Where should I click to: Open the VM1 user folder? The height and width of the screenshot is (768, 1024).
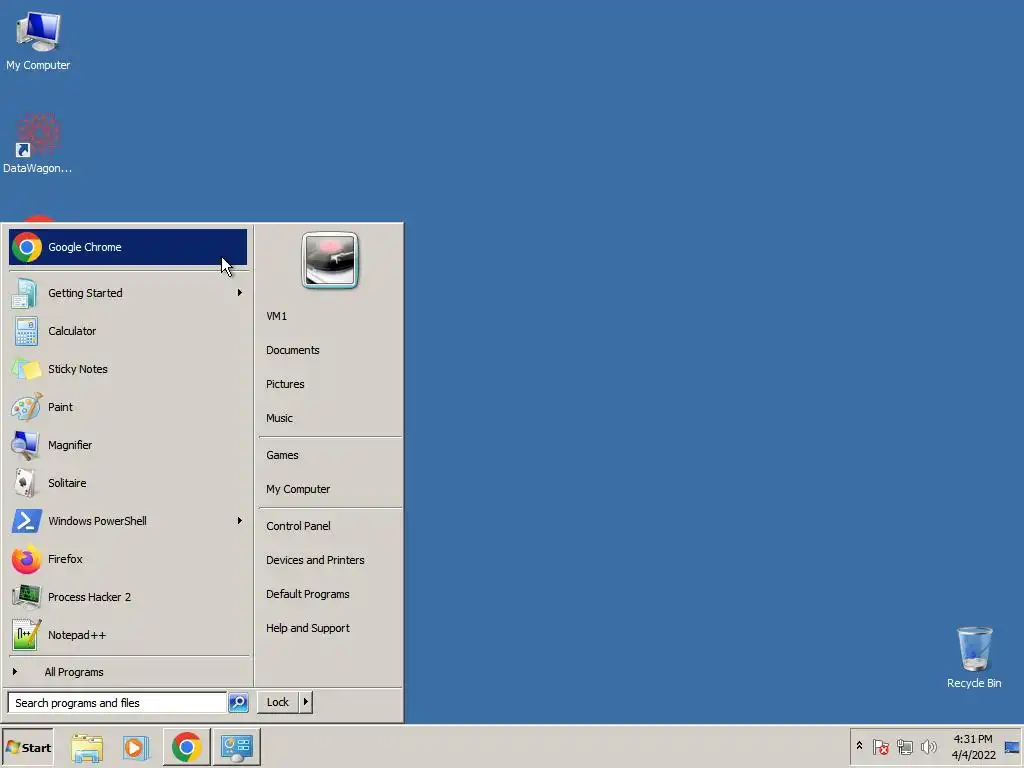(276, 316)
